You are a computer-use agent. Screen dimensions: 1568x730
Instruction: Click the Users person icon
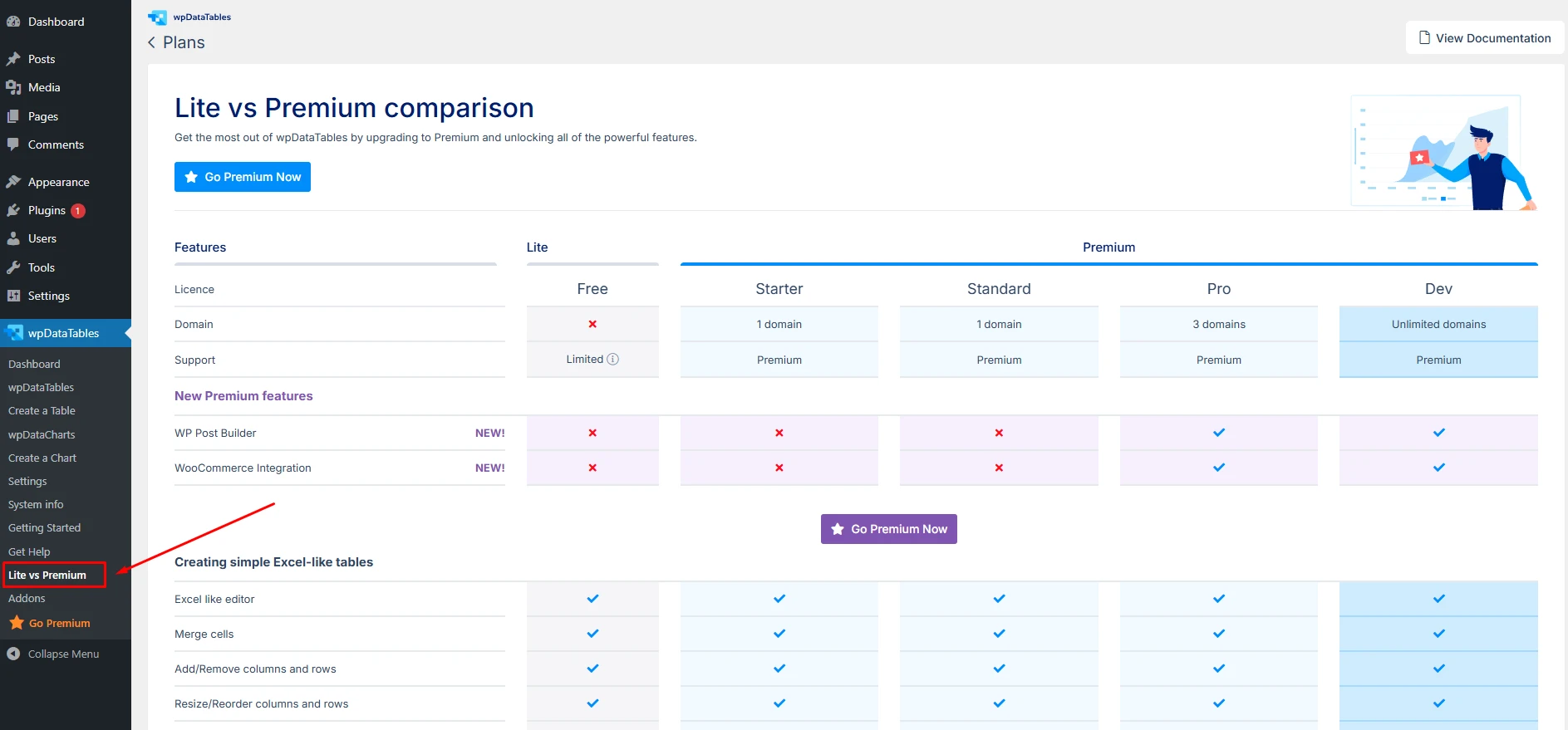tap(13, 238)
